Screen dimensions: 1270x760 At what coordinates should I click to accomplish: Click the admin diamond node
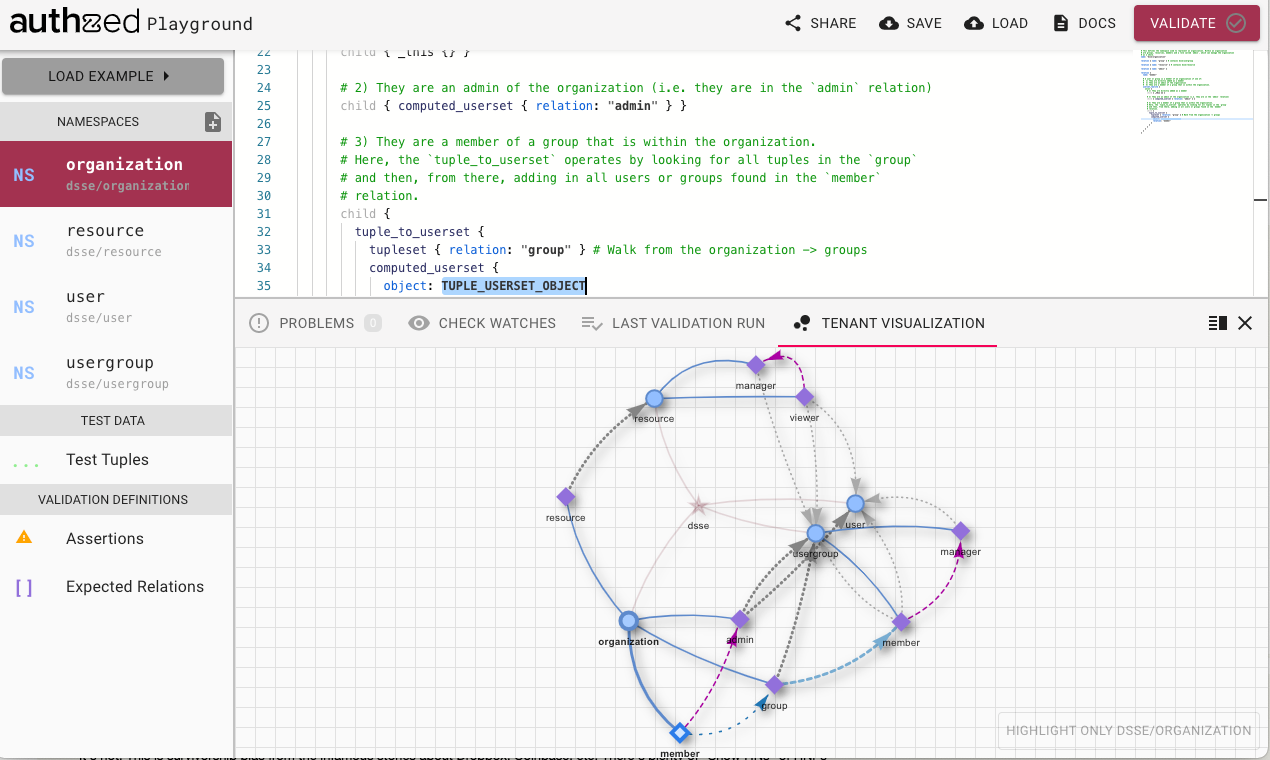(740, 619)
